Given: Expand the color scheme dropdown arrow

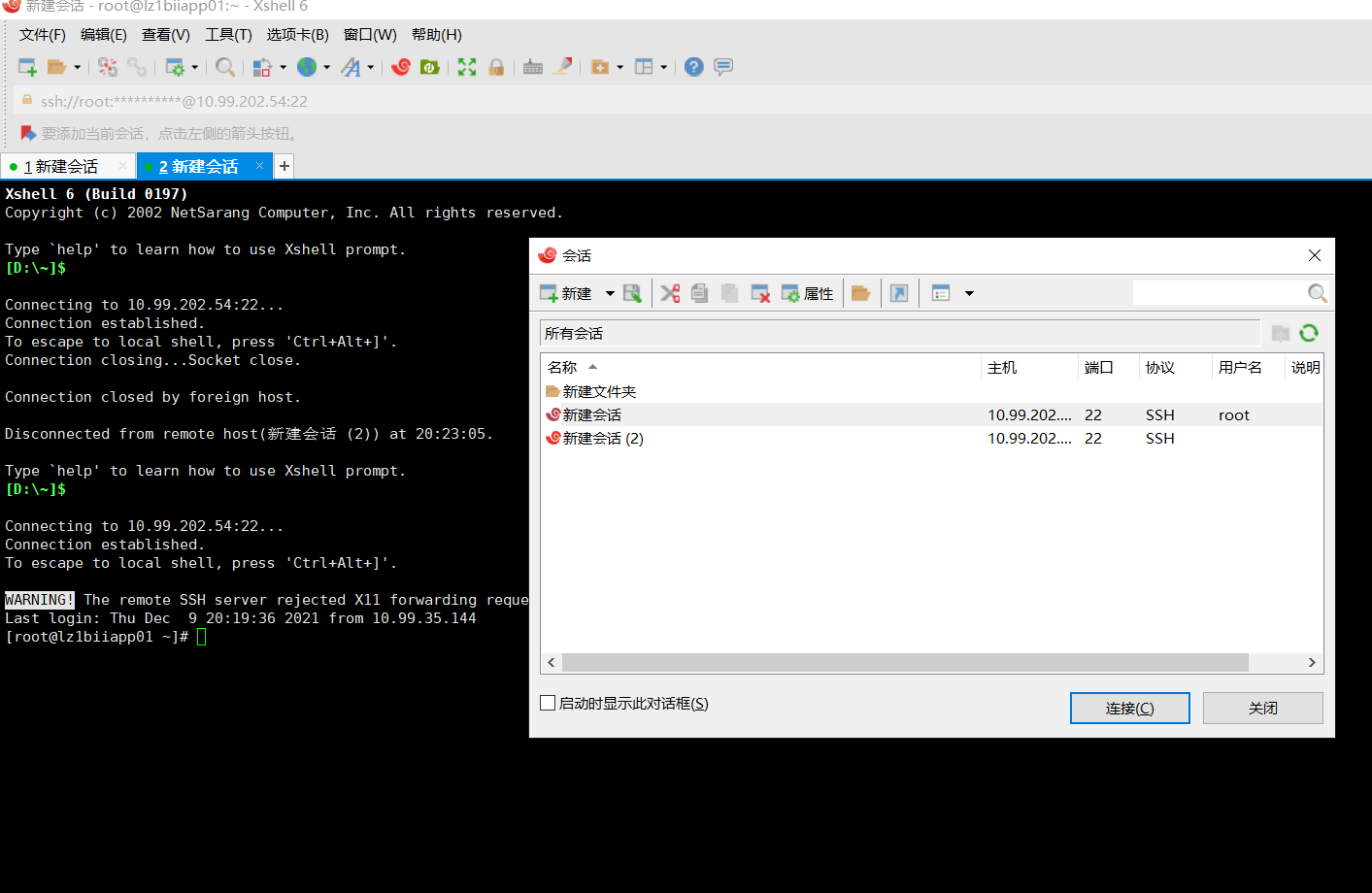Looking at the screenshot, I should tap(284, 67).
